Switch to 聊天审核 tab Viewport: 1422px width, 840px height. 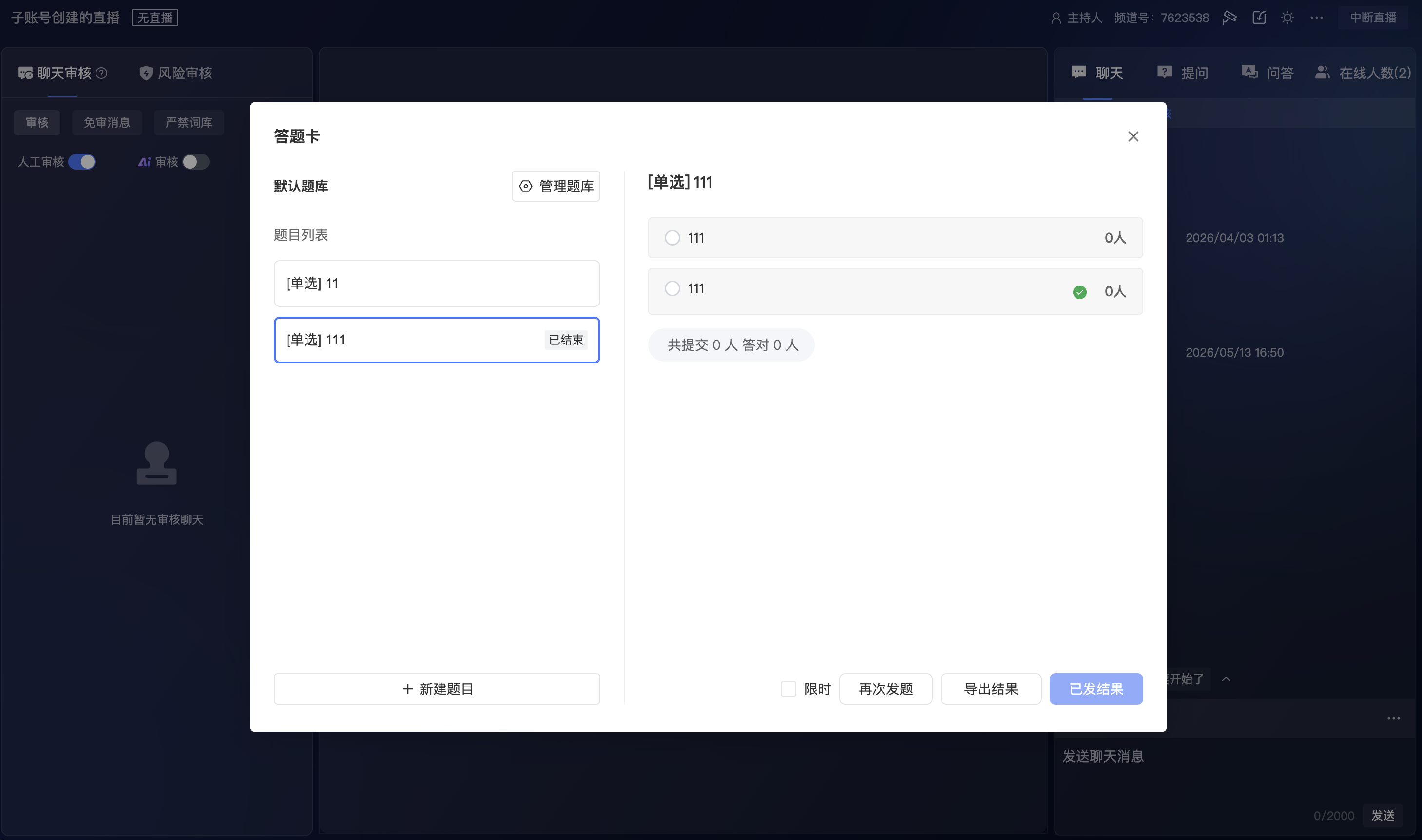(62, 73)
